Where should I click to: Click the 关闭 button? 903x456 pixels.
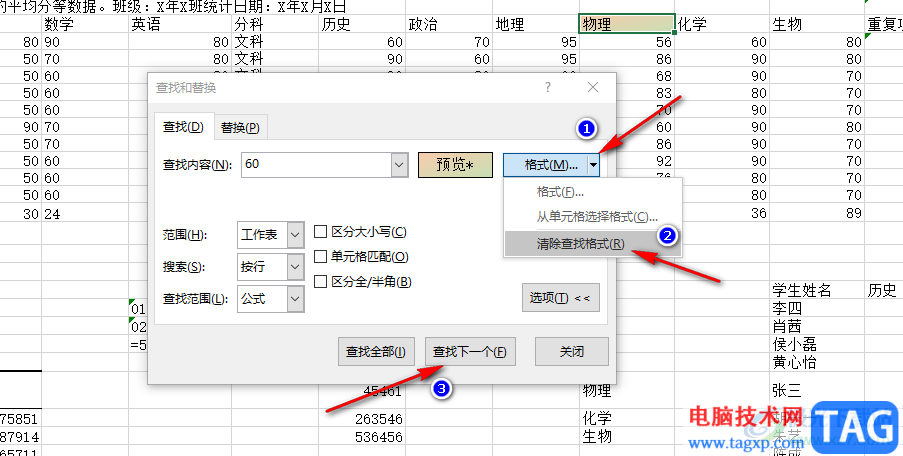point(571,351)
